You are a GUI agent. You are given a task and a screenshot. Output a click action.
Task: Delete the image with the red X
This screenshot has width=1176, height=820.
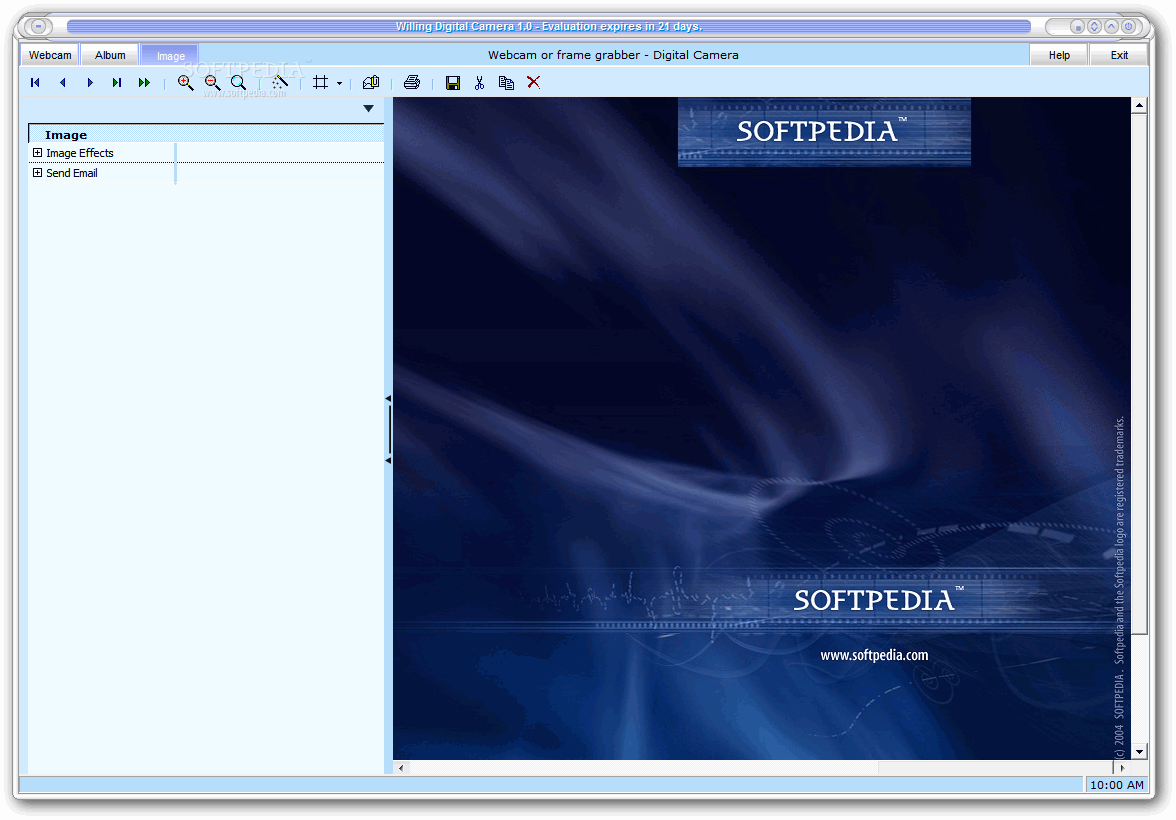(533, 83)
